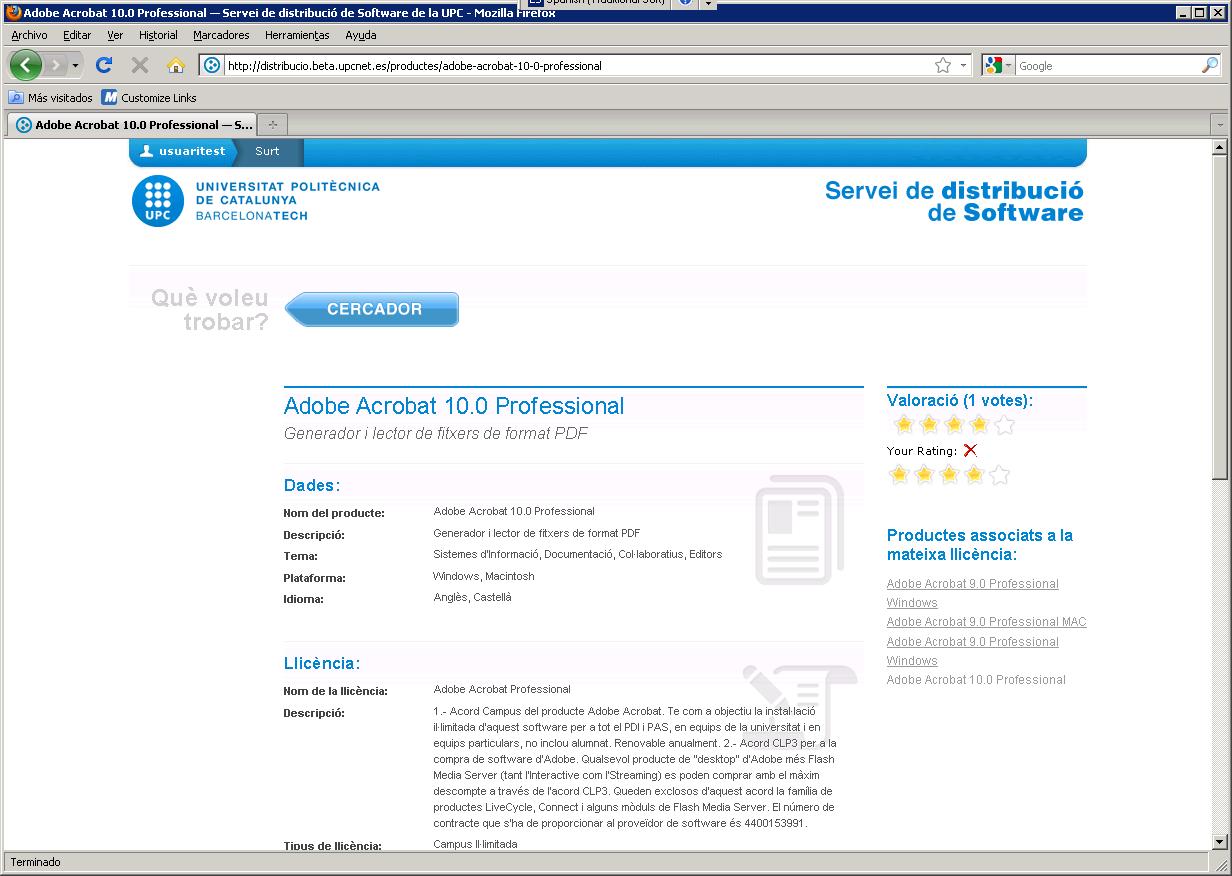Open Adobe Acrobat 9.0 Professional MAC link
Viewport: 1232px width, 876px height.
(x=986, y=622)
